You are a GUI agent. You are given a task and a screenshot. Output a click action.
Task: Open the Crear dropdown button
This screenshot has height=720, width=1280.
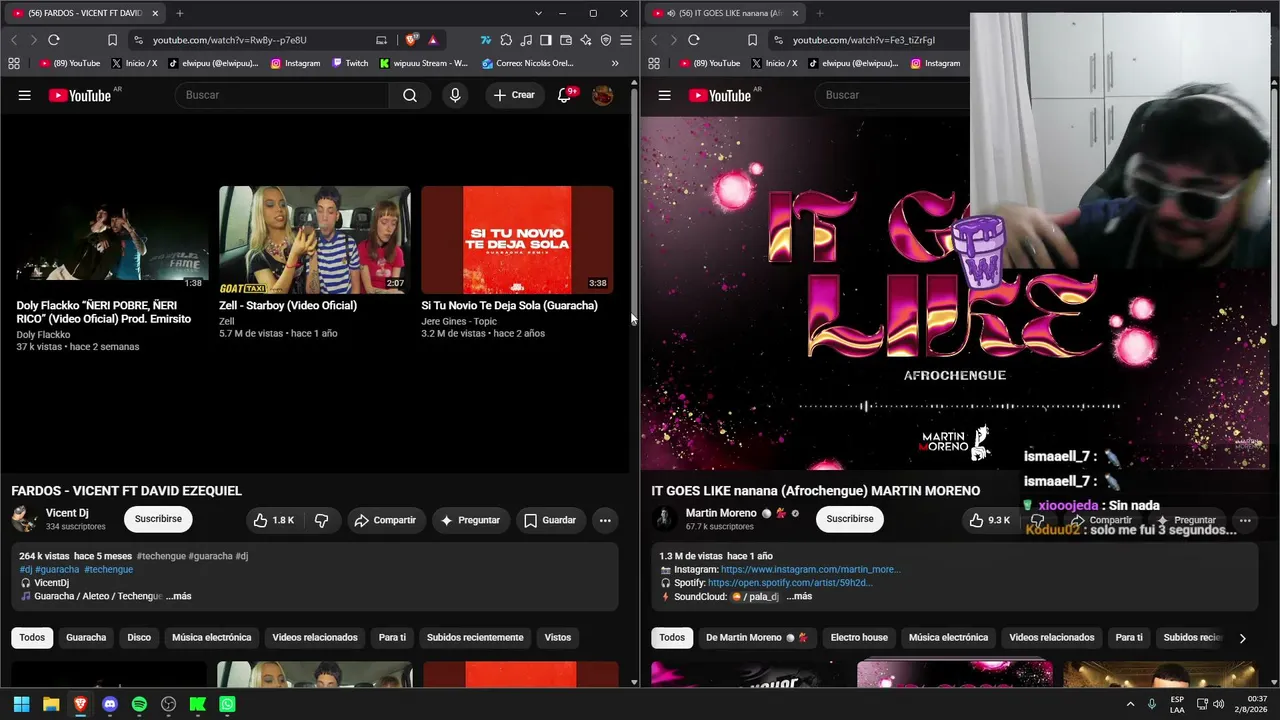pyautogui.click(x=514, y=95)
